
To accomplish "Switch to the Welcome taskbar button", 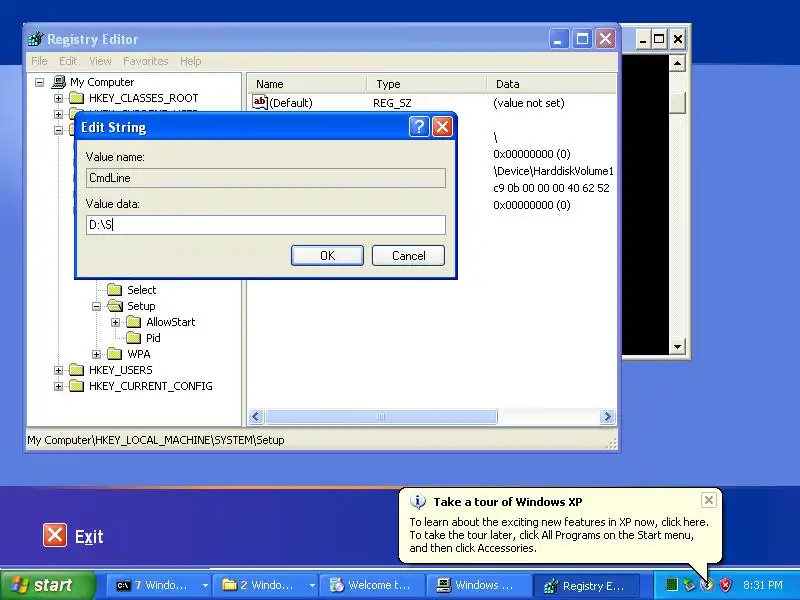I will (x=372, y=585).
